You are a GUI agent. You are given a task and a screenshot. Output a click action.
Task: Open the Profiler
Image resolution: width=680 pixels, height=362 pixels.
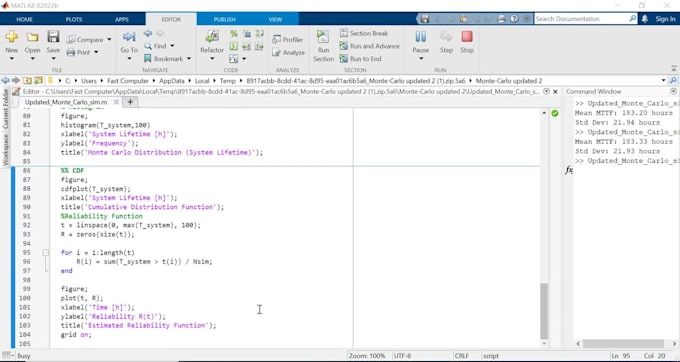287,39
